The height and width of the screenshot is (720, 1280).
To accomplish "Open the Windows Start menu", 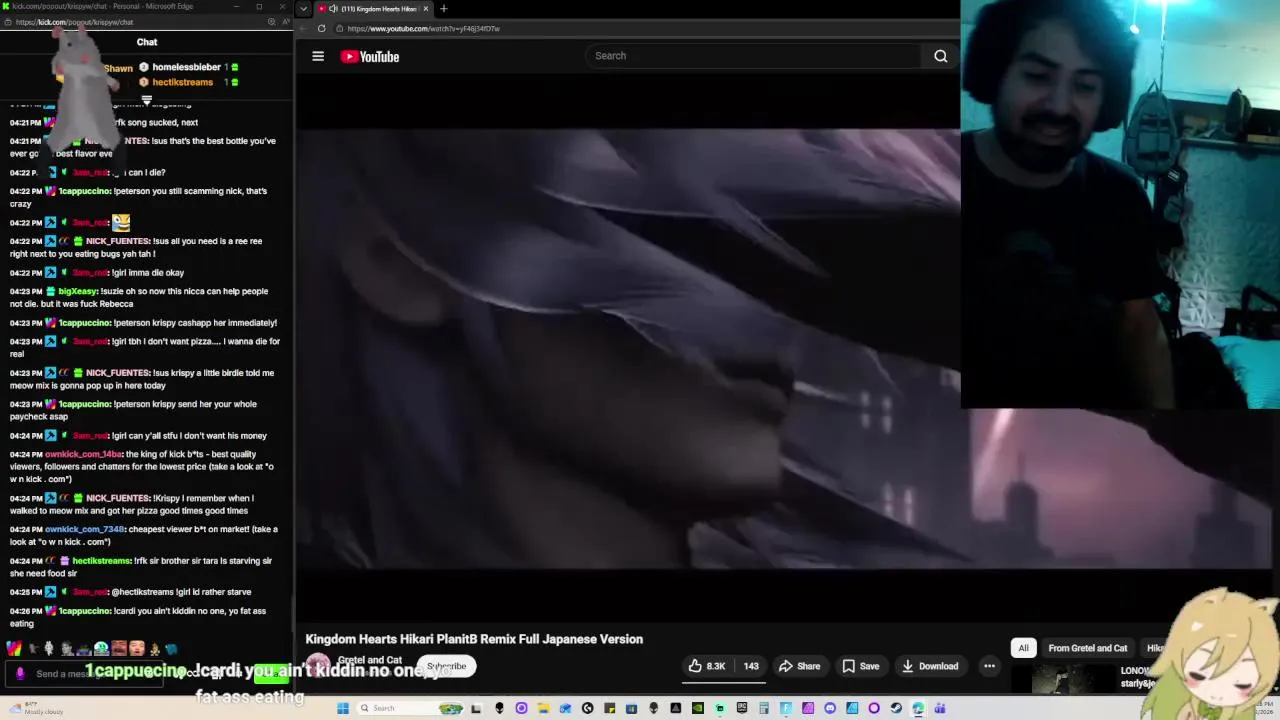I will point(343,708).
